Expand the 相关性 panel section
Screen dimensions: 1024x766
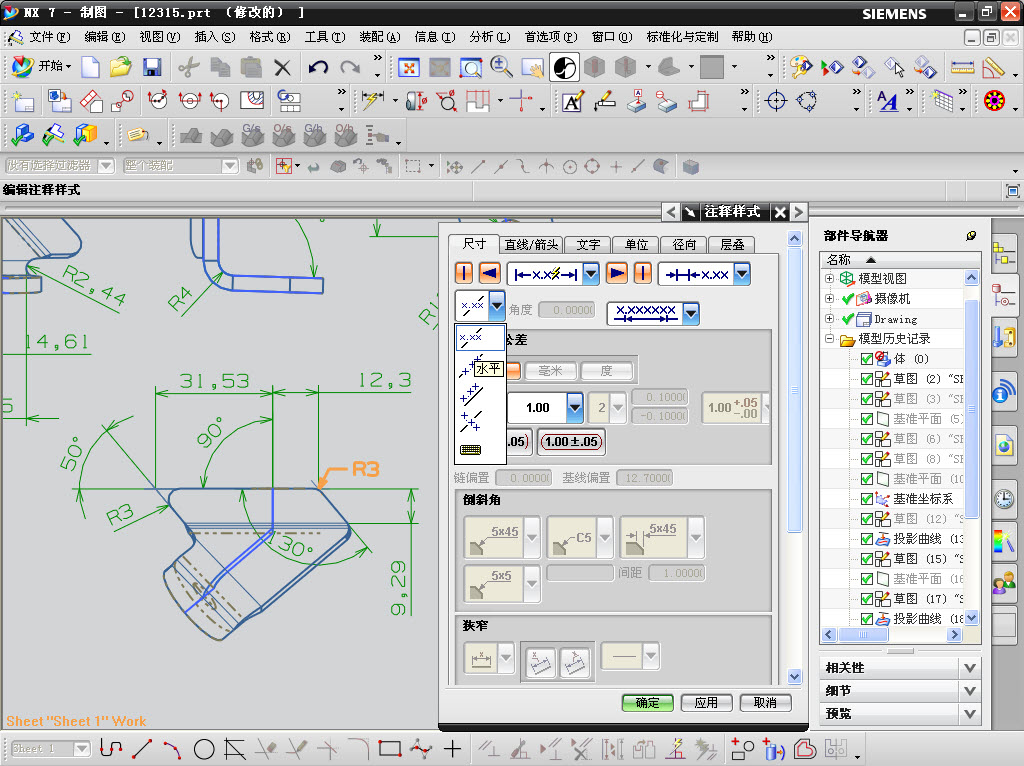(968, 667)
